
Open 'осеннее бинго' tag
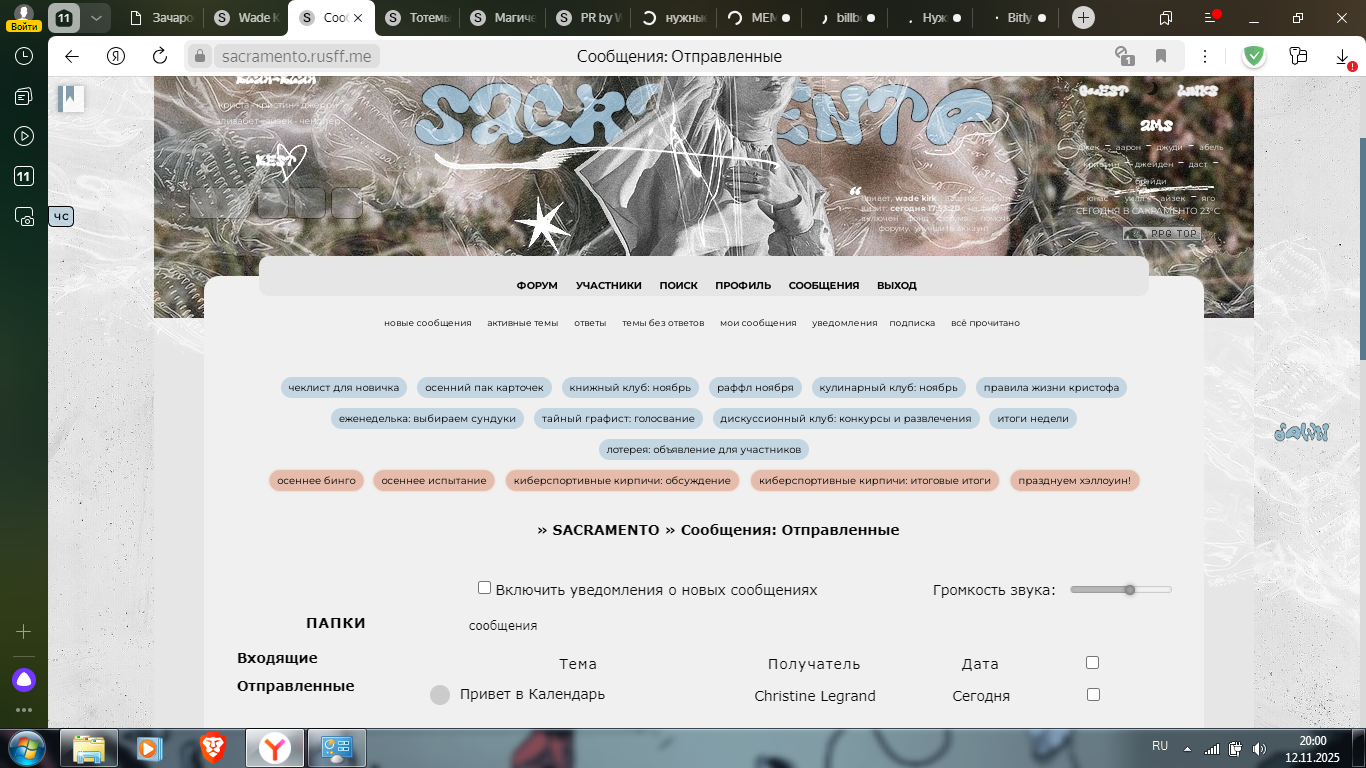316,480
